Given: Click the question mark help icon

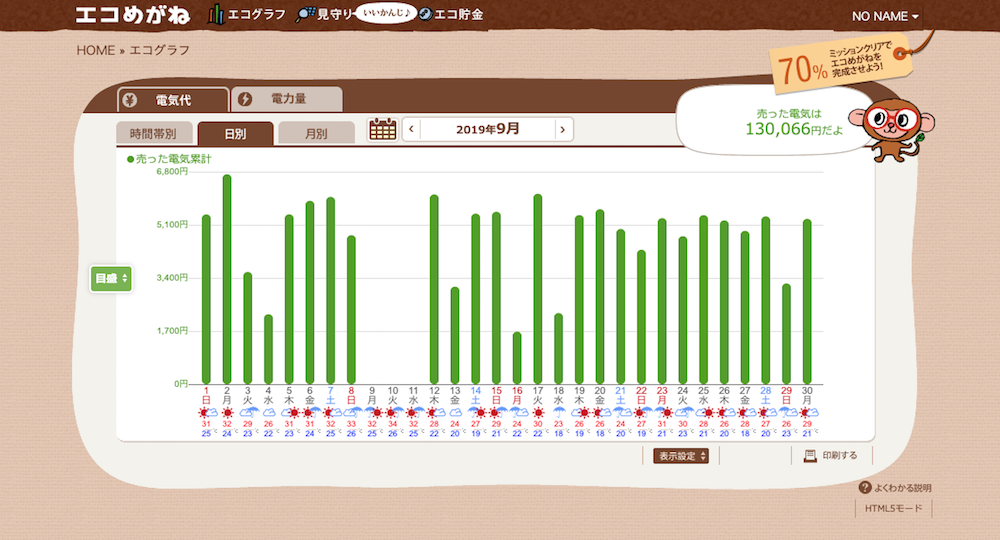Looking at the screenshot, I should click(x=865, y=488).
